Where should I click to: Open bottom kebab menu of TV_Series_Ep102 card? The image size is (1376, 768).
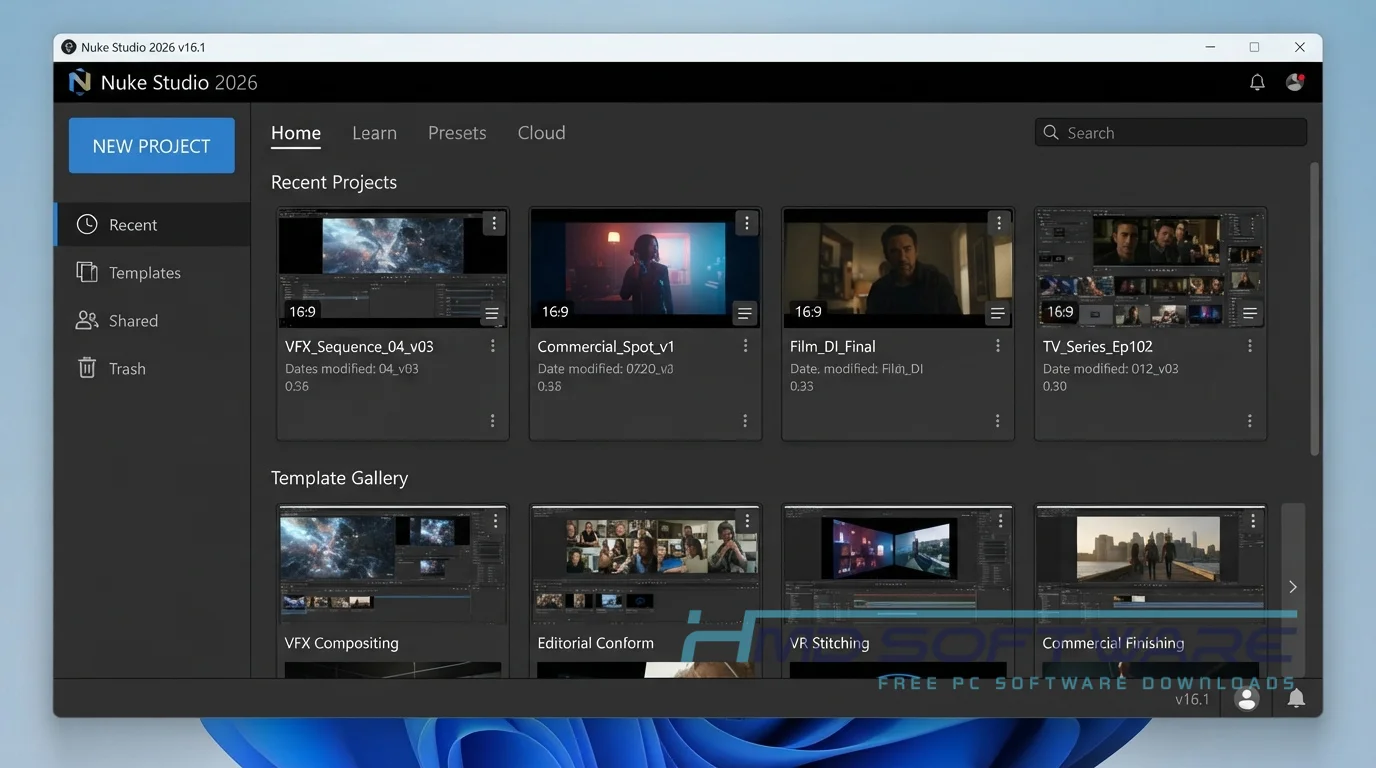[x=1250, y=421]
